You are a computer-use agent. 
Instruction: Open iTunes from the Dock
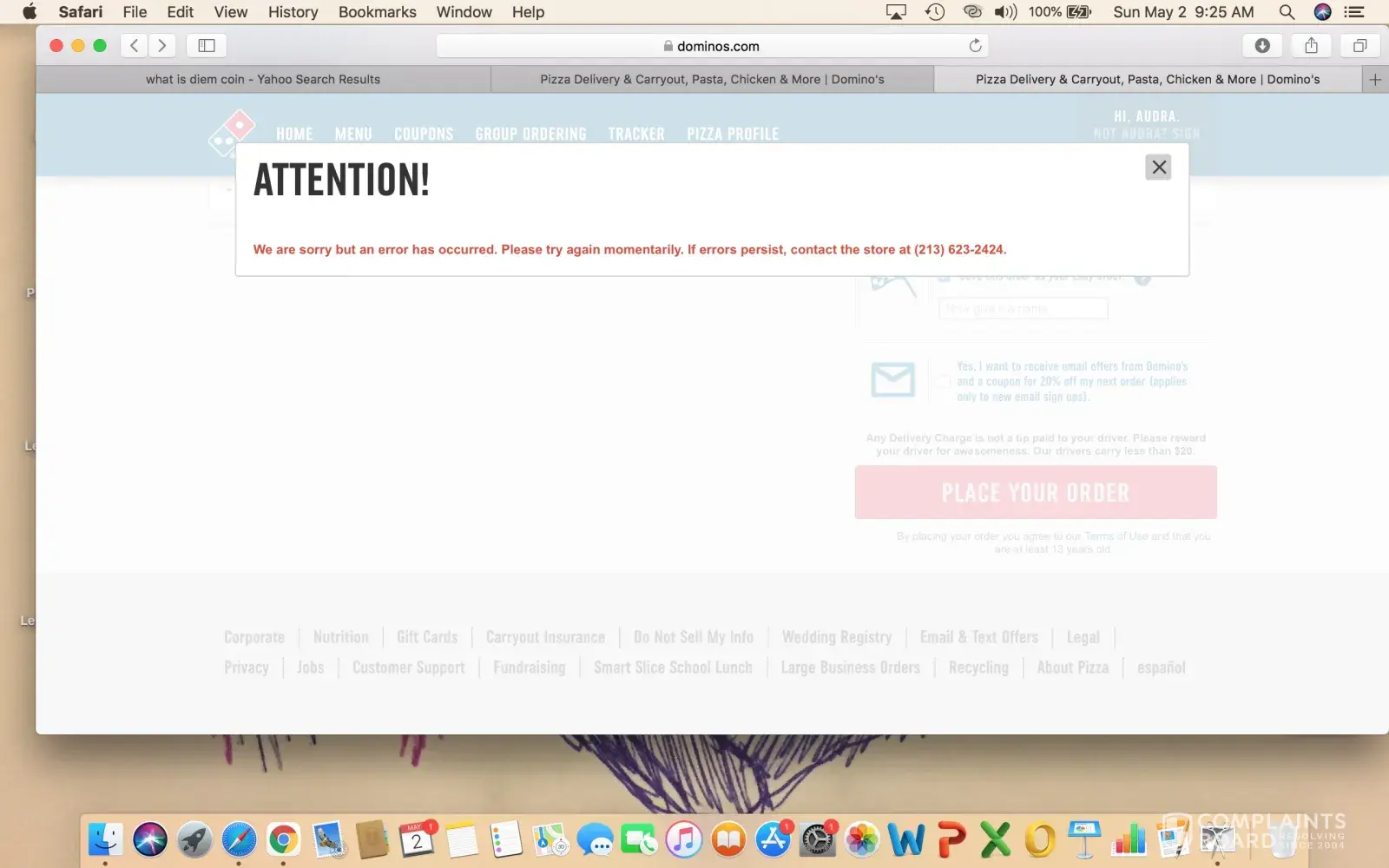[x=684, y=839]
